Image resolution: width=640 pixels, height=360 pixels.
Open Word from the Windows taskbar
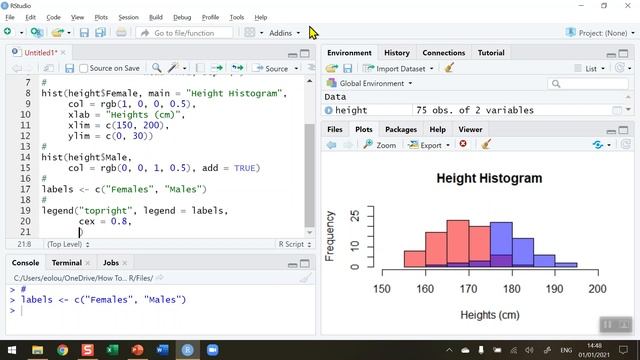[x=162, y=350]
